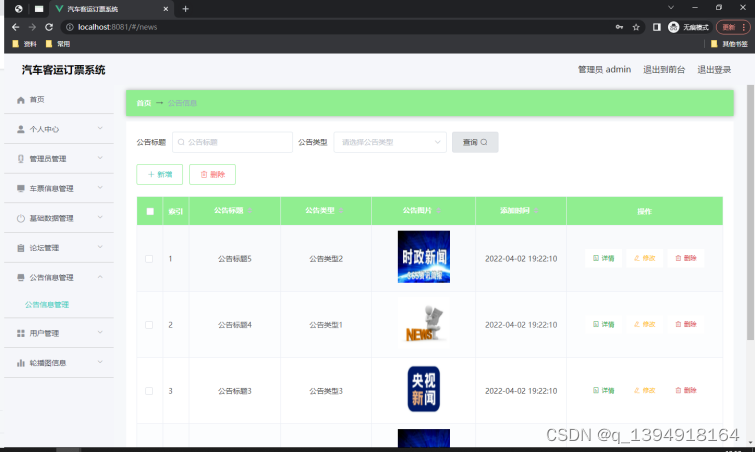Reload the page with refresh icon
755x453 pixels.
coord(49,27)
